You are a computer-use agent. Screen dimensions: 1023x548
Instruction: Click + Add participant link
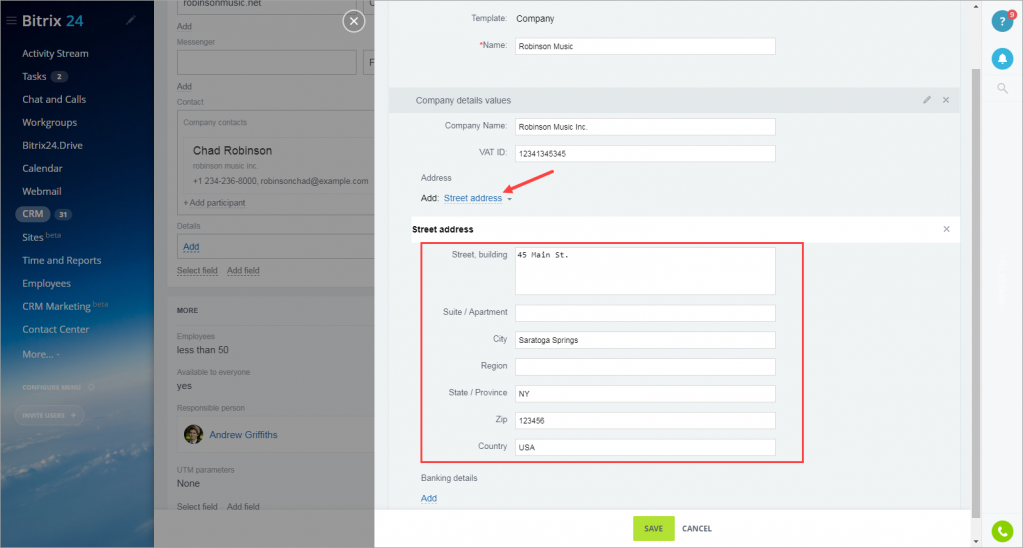coord(214,203)
